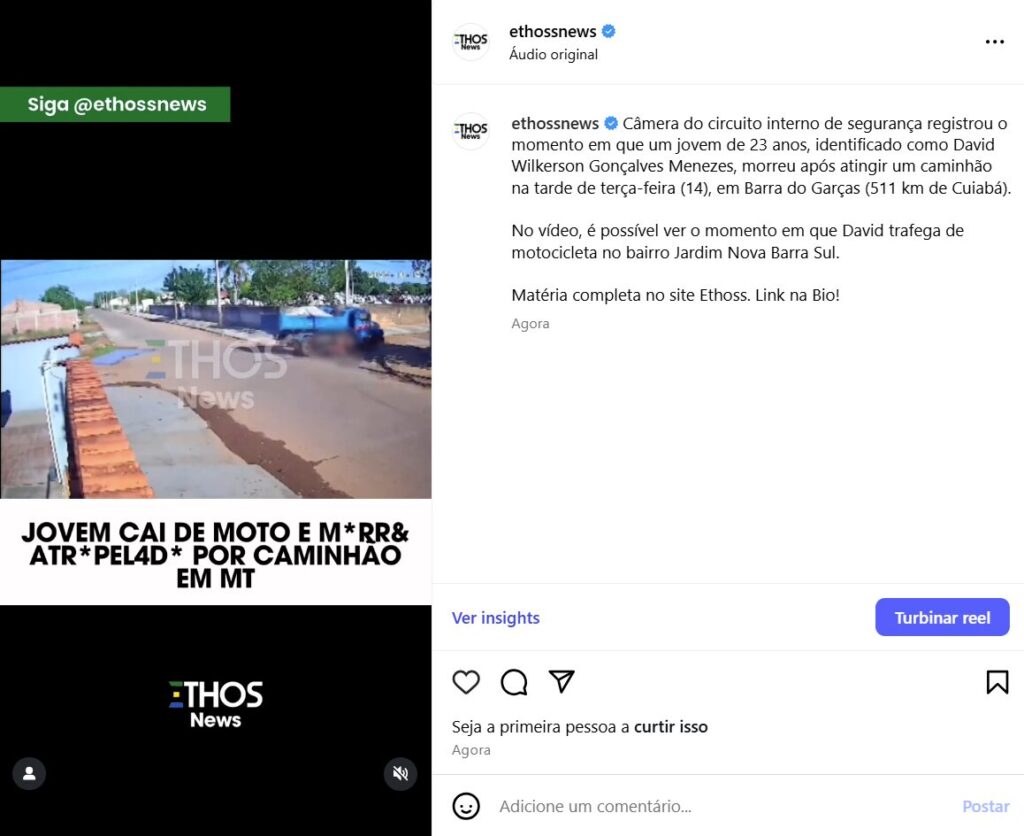Click the verified badge next to header username
The image size is (1024, 836).
609,31
